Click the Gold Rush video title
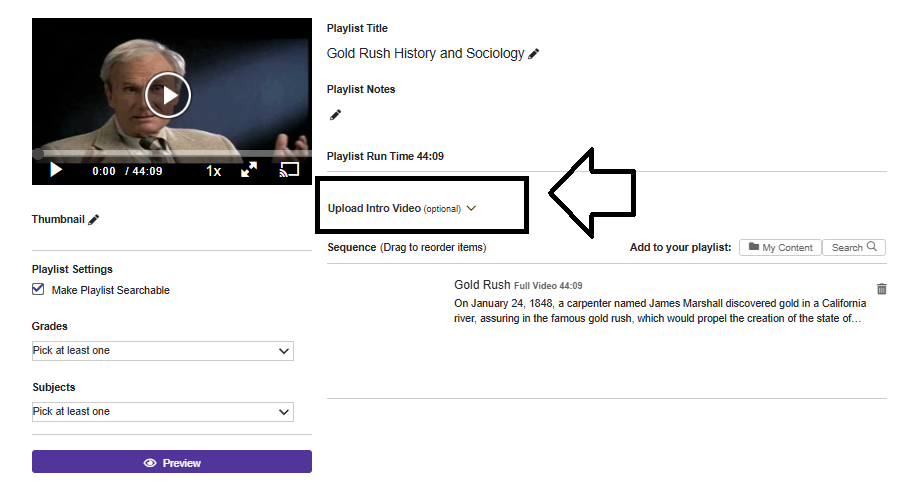 pos(482,284)
